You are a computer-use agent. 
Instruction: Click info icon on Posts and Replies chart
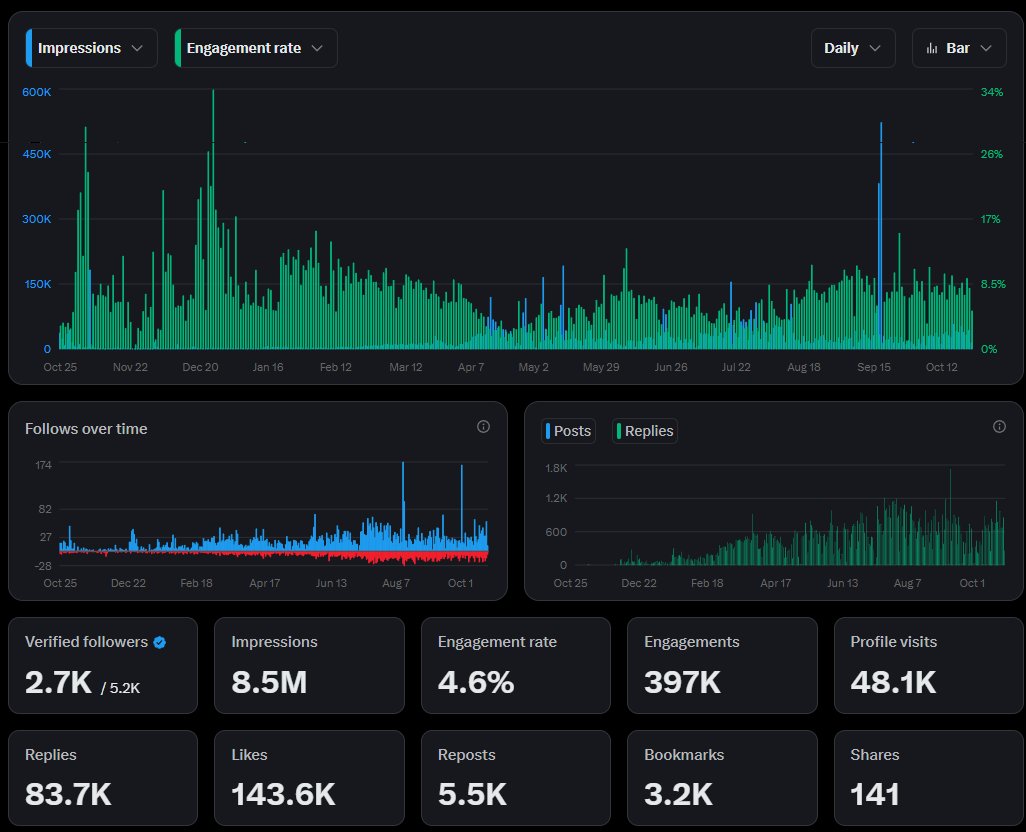click(999, 426)
